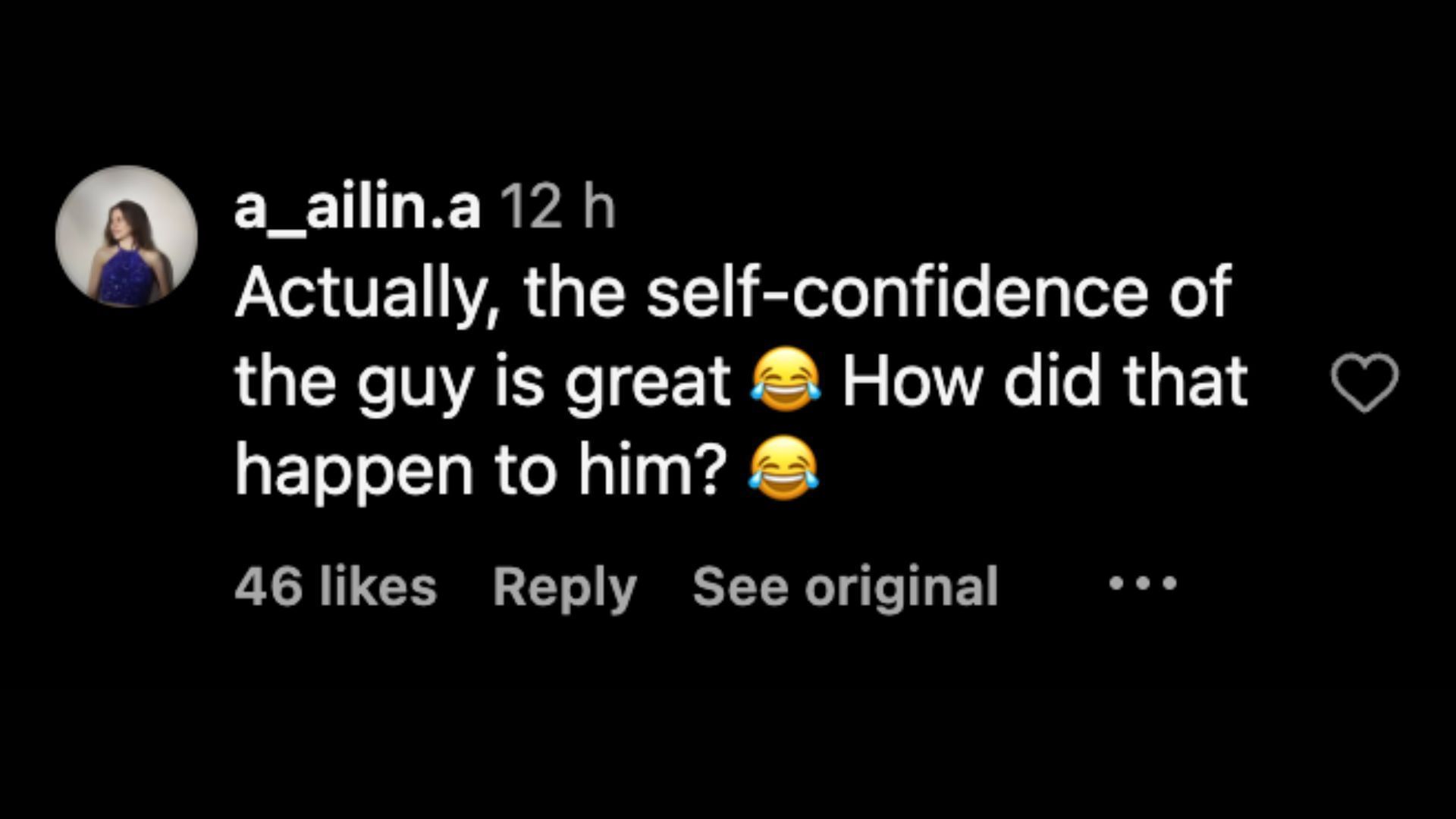Open the three-dot more options menu
Screen dimensions: 1456x819
coord(1143,583)
